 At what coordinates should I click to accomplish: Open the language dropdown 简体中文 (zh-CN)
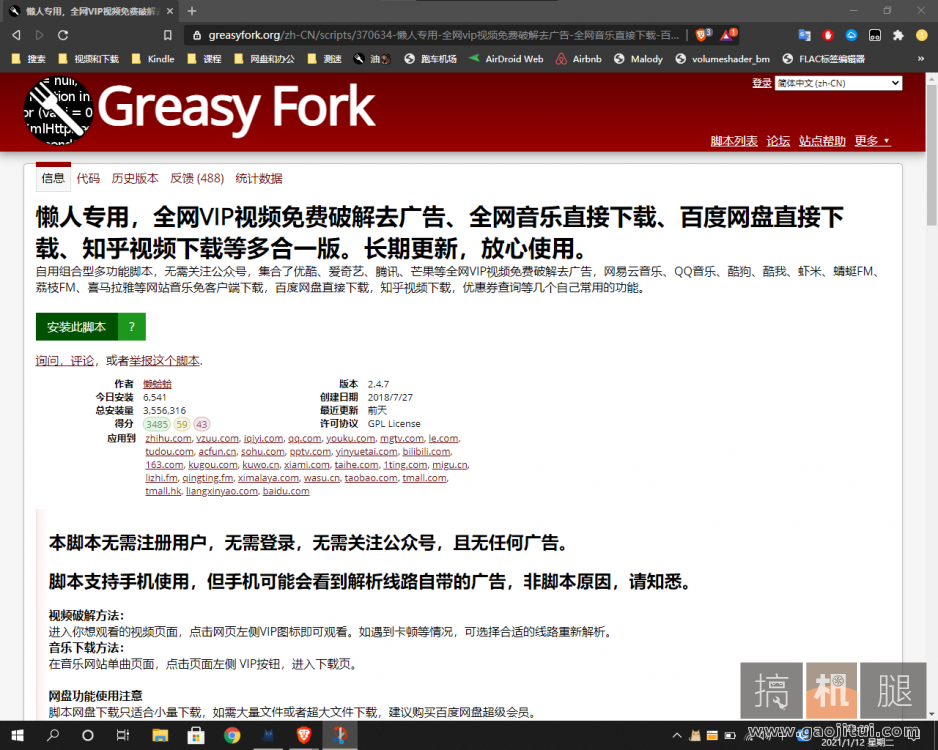[x=838, y=83]
